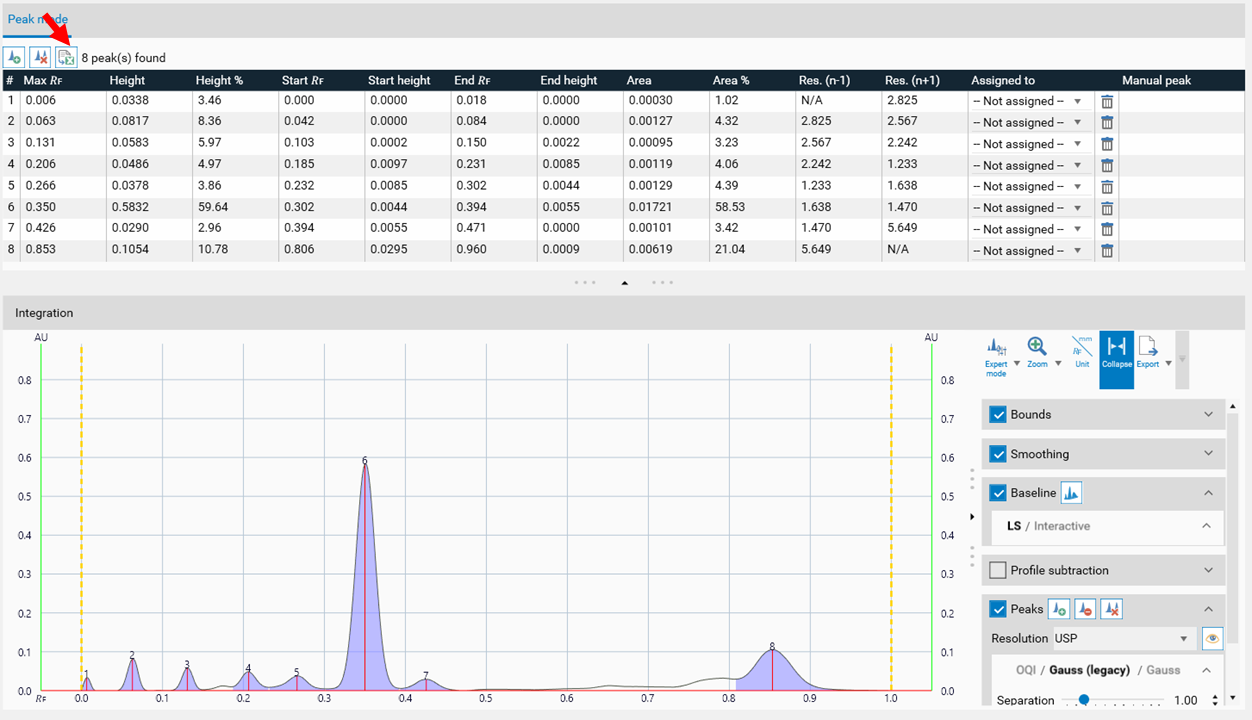Export peak table to Excel
Screen dimensions: 1252x720
point(66,58)
